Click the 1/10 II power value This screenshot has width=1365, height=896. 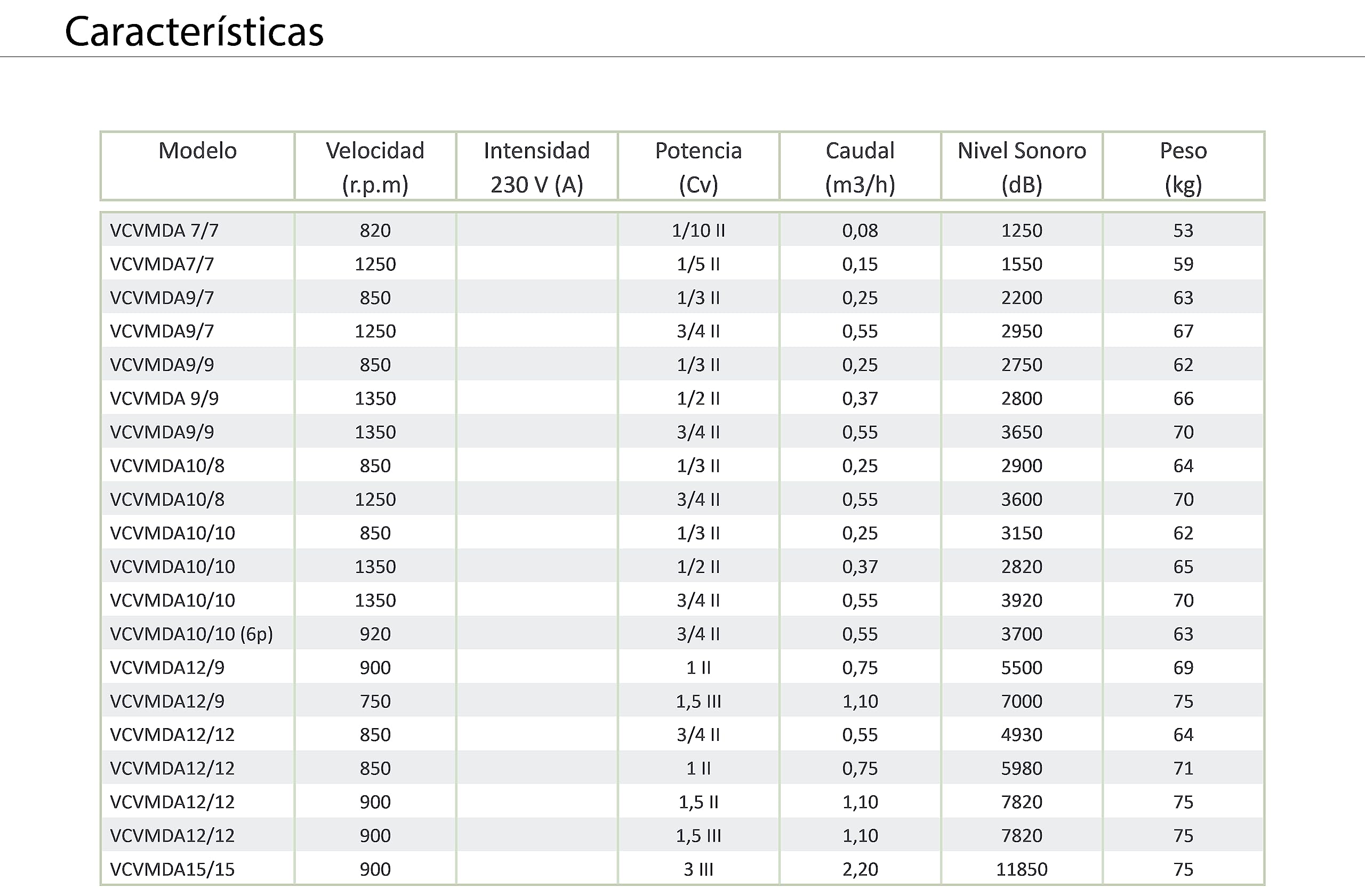[698, 230]
